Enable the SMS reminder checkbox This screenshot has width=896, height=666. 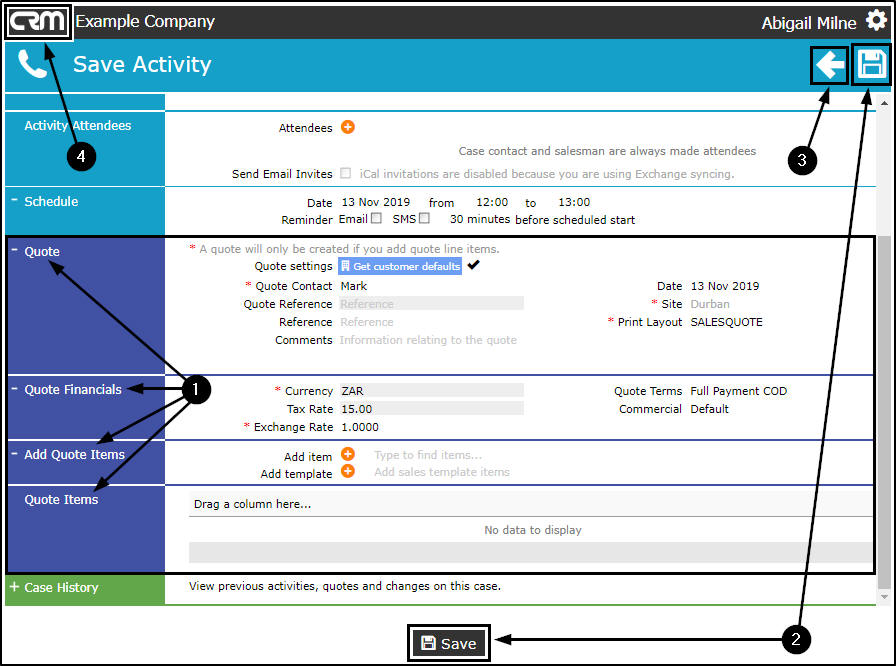424,218
